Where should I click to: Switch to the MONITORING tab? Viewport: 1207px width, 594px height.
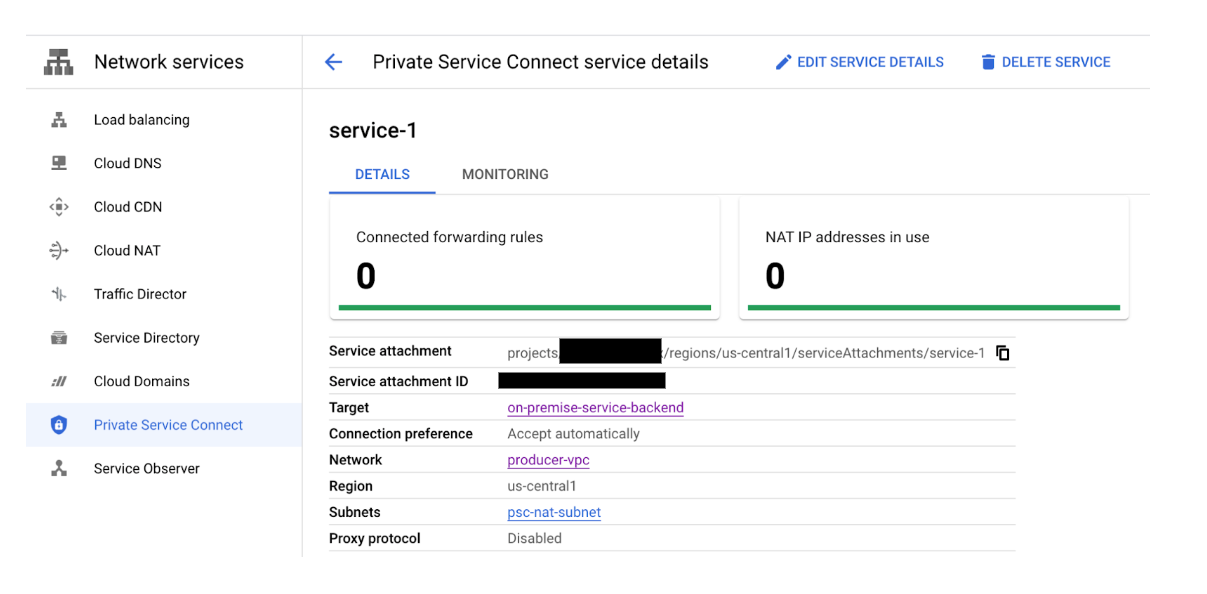504,174
